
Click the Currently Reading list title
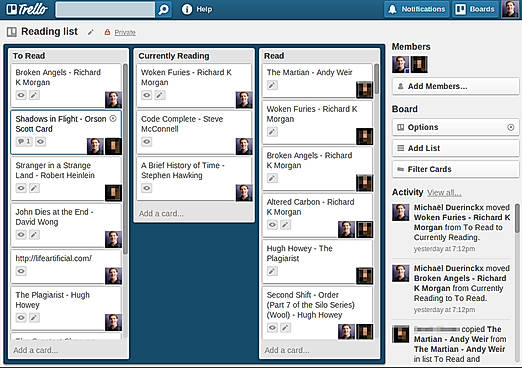point(174,56)
